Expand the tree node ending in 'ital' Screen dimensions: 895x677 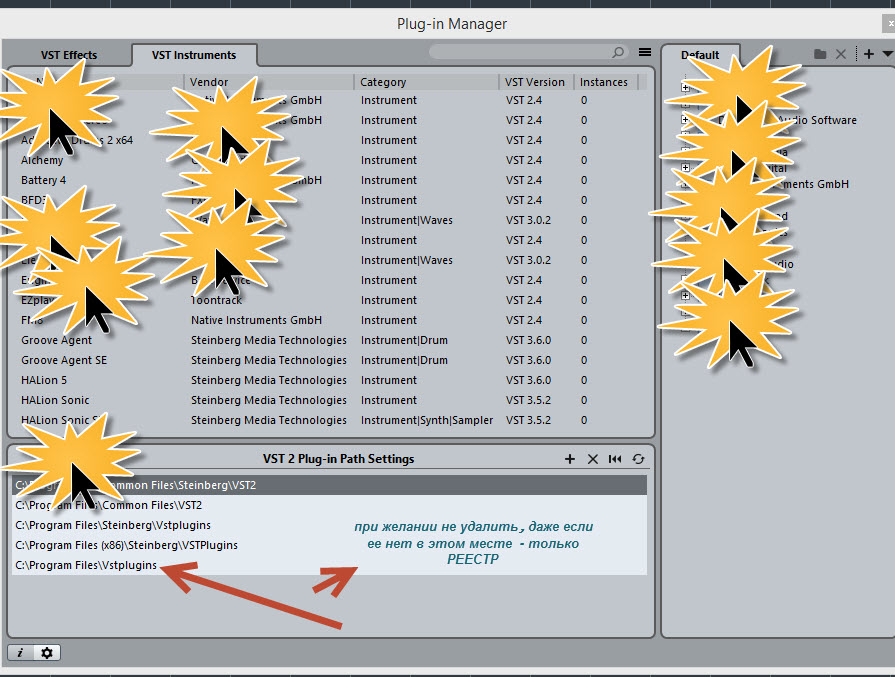(x=686, y=167)
